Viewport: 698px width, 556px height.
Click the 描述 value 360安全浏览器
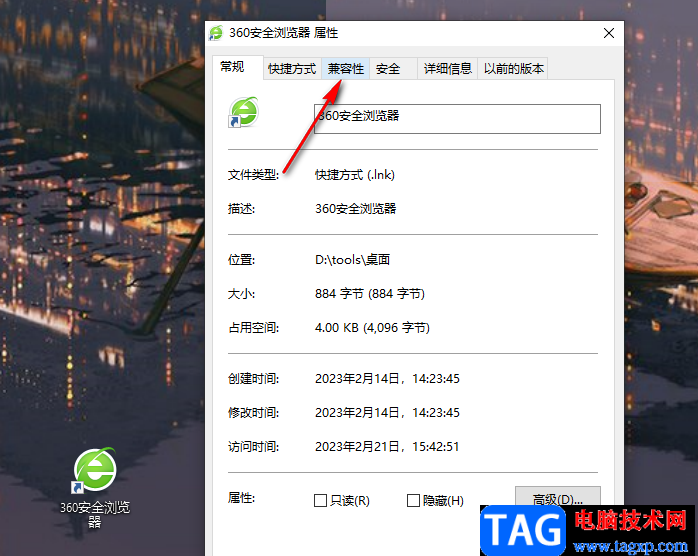pos(356,209)
